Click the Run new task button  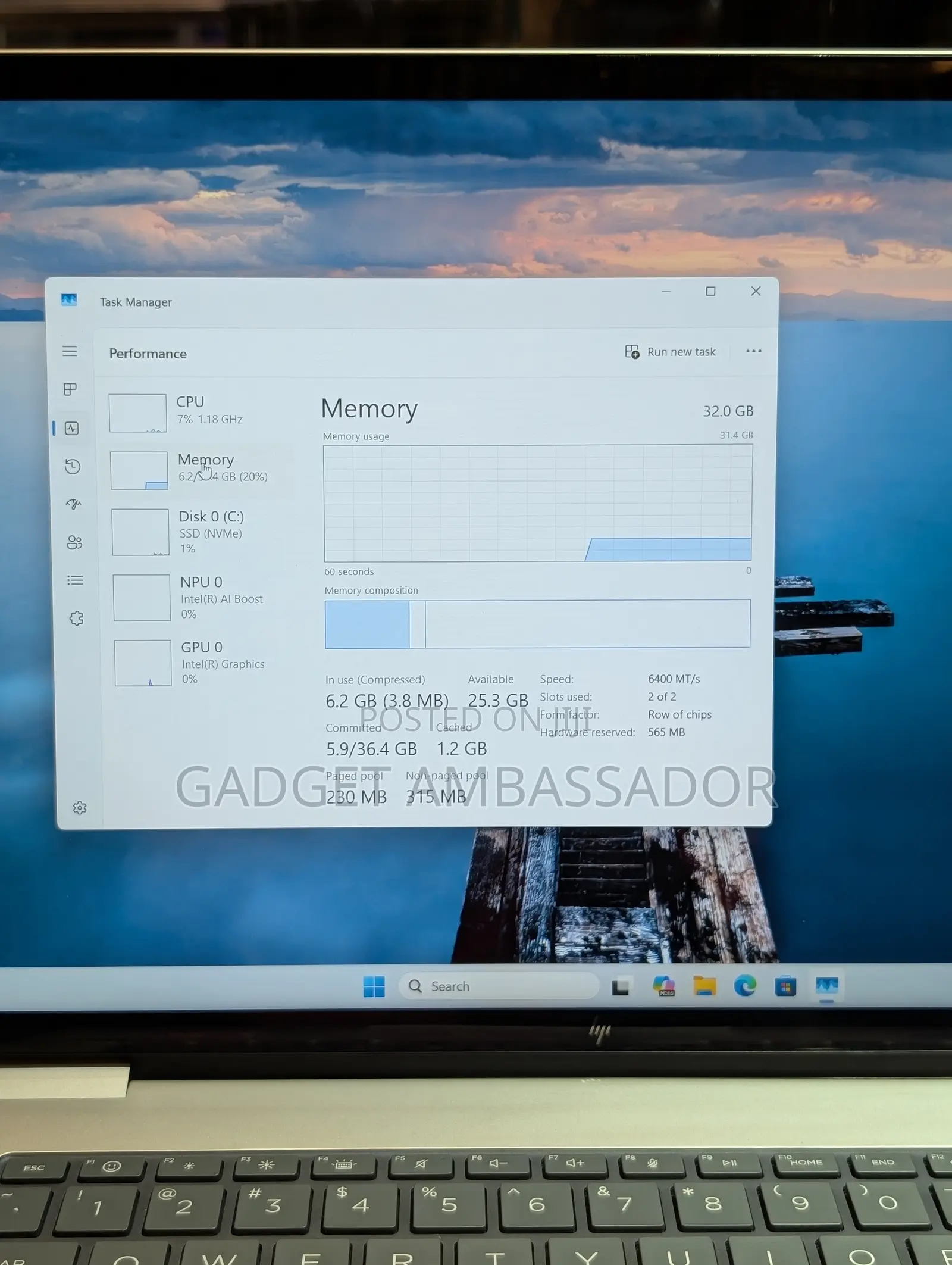click(670, 352)
